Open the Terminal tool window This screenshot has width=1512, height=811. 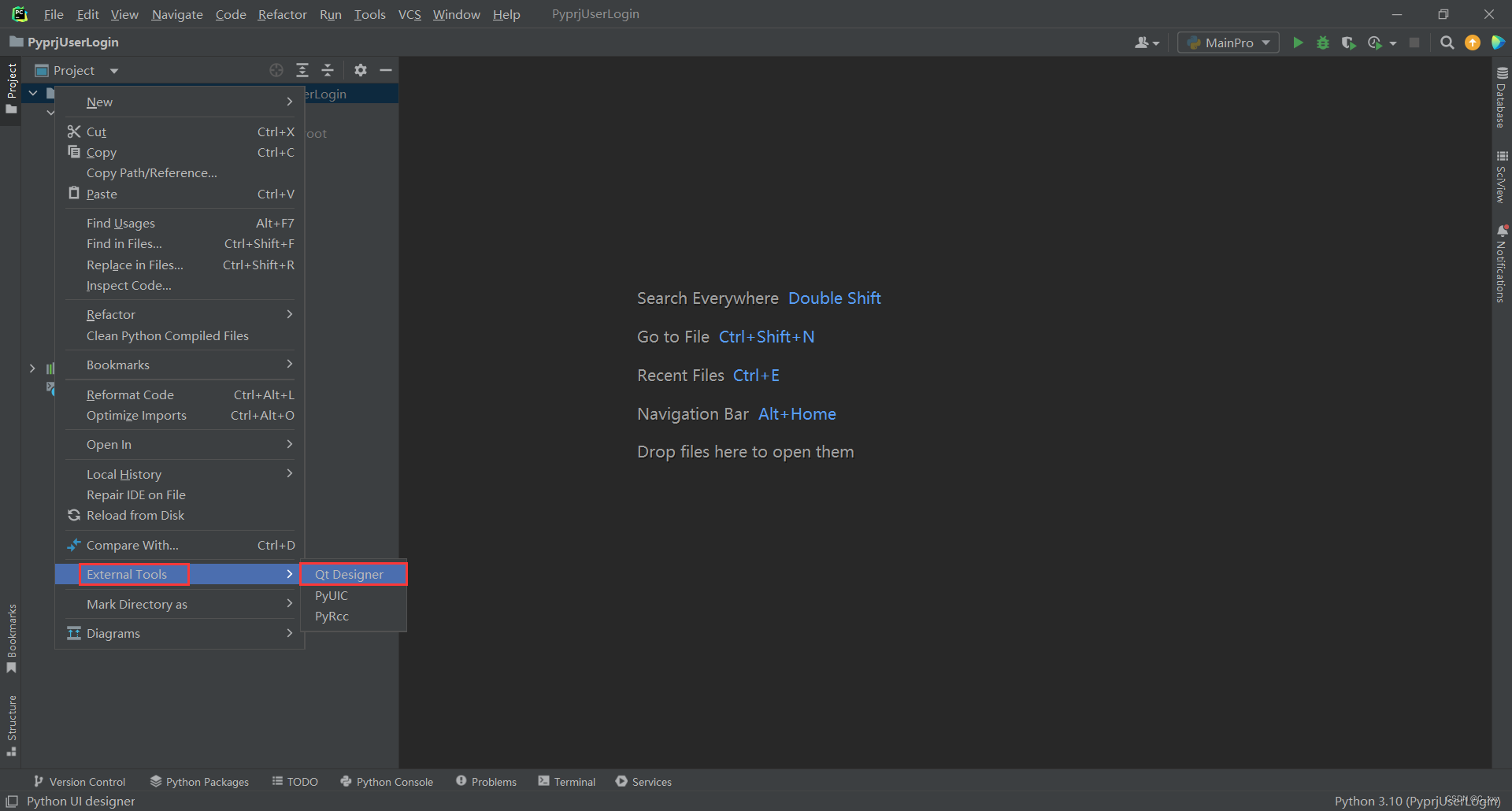(x=567, y=781)
